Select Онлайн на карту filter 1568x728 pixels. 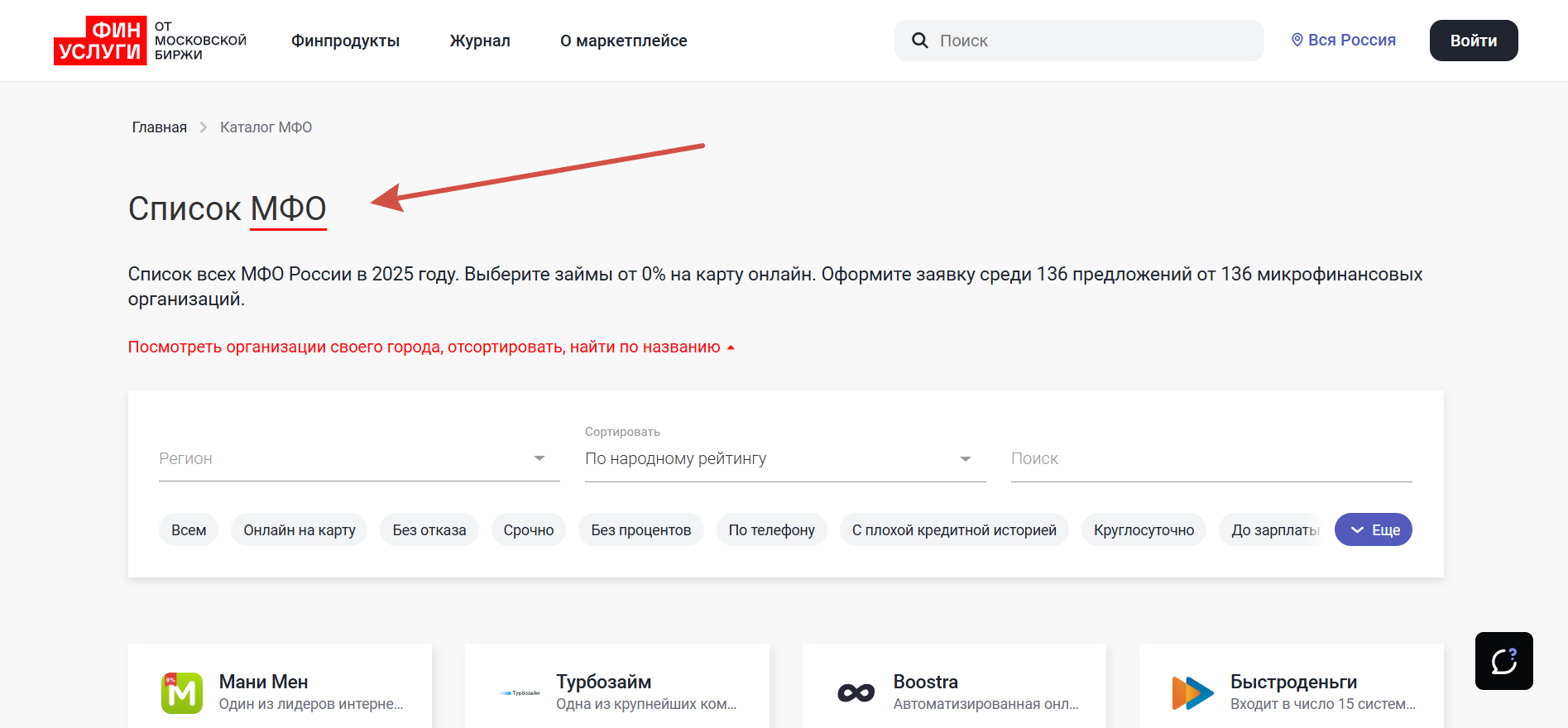pos(300,530)
